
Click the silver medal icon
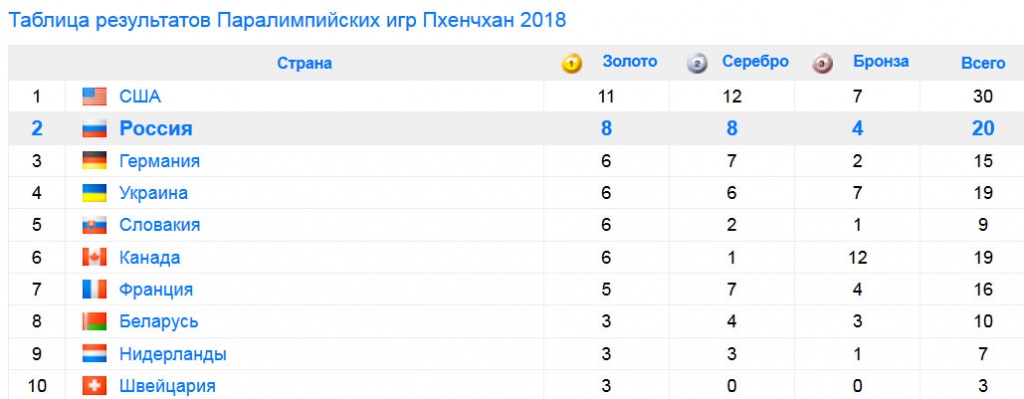click(697, 64)
